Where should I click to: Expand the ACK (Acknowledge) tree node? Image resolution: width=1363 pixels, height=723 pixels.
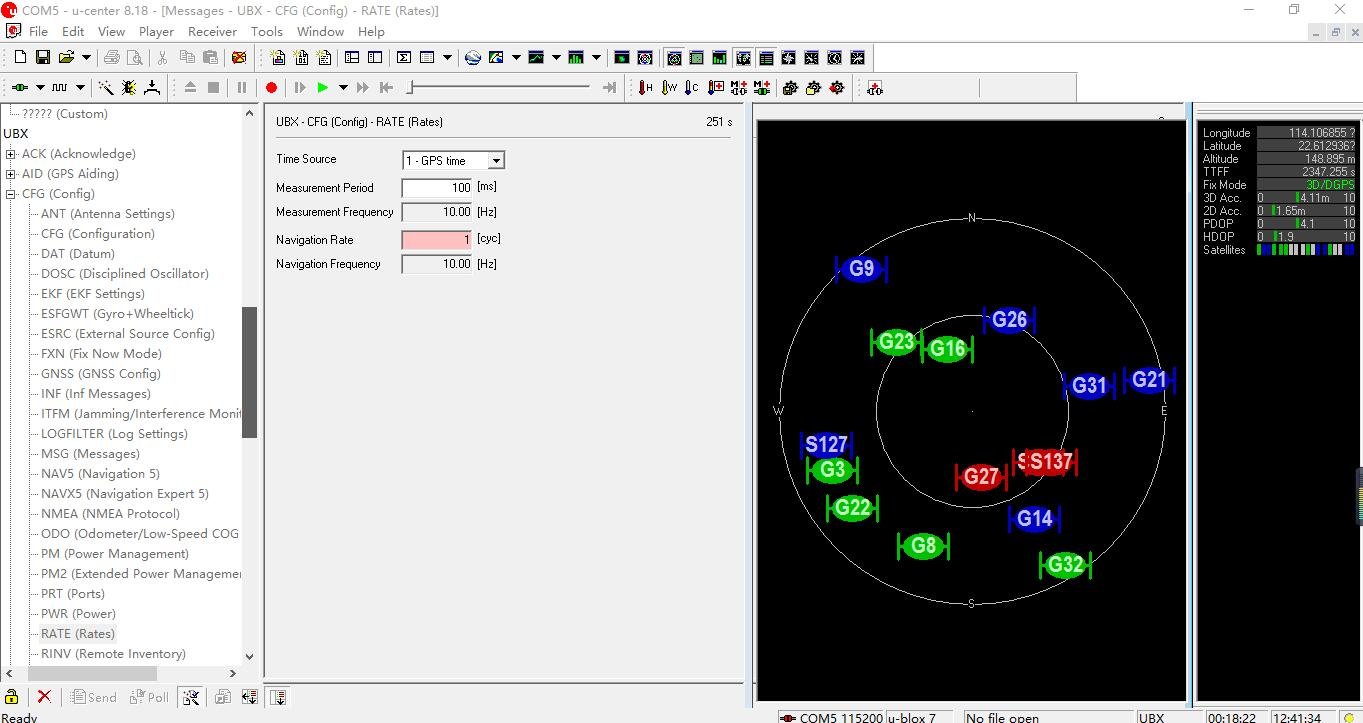click(11, 154)
